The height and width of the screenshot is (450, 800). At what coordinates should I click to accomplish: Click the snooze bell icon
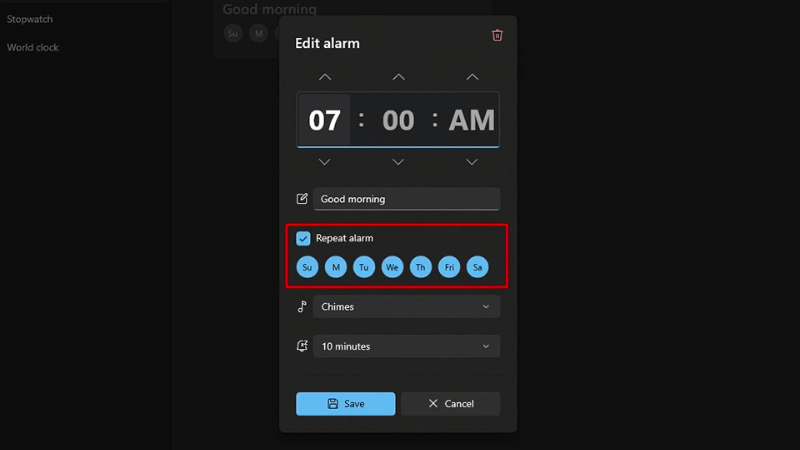tap(302, 346)
